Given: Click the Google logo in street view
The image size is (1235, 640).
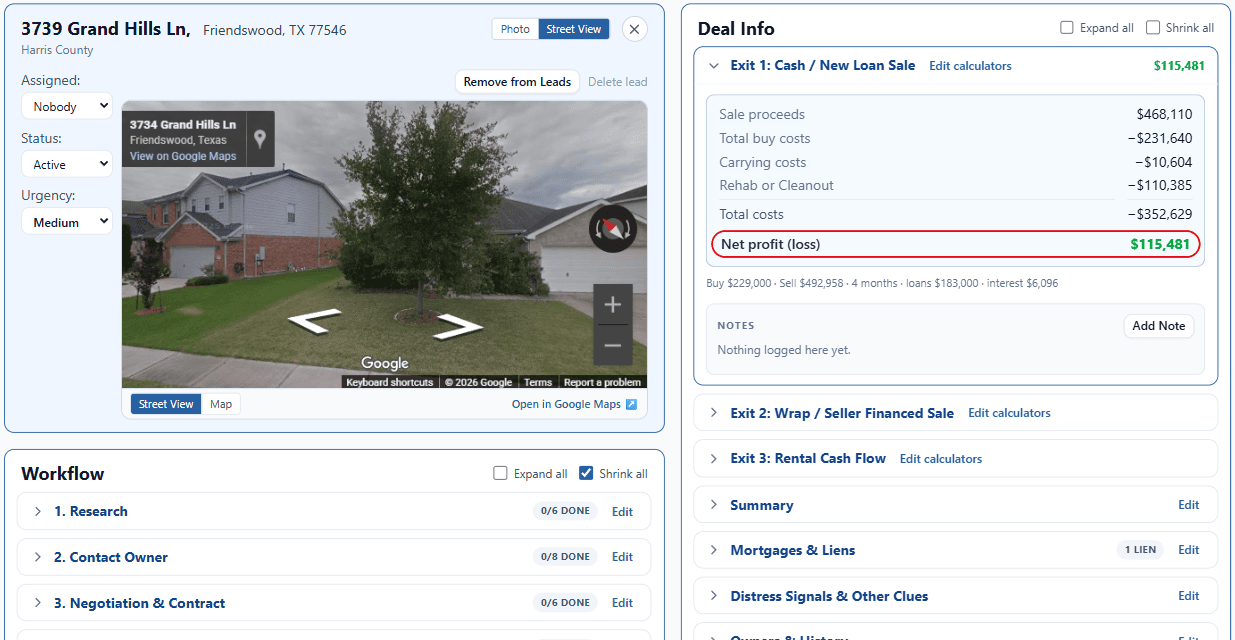Looking at the screenshot, I should (x=385, y=363).
